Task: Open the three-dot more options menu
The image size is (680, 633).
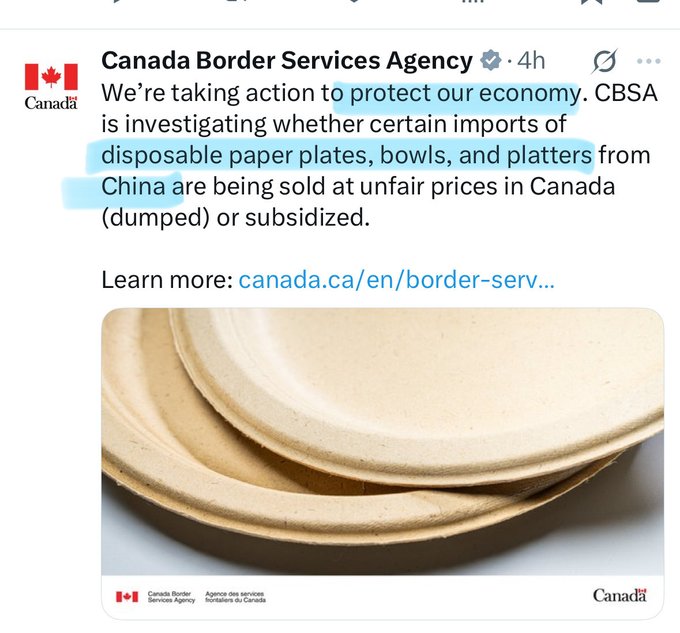Action: click(x=648, y=61)
